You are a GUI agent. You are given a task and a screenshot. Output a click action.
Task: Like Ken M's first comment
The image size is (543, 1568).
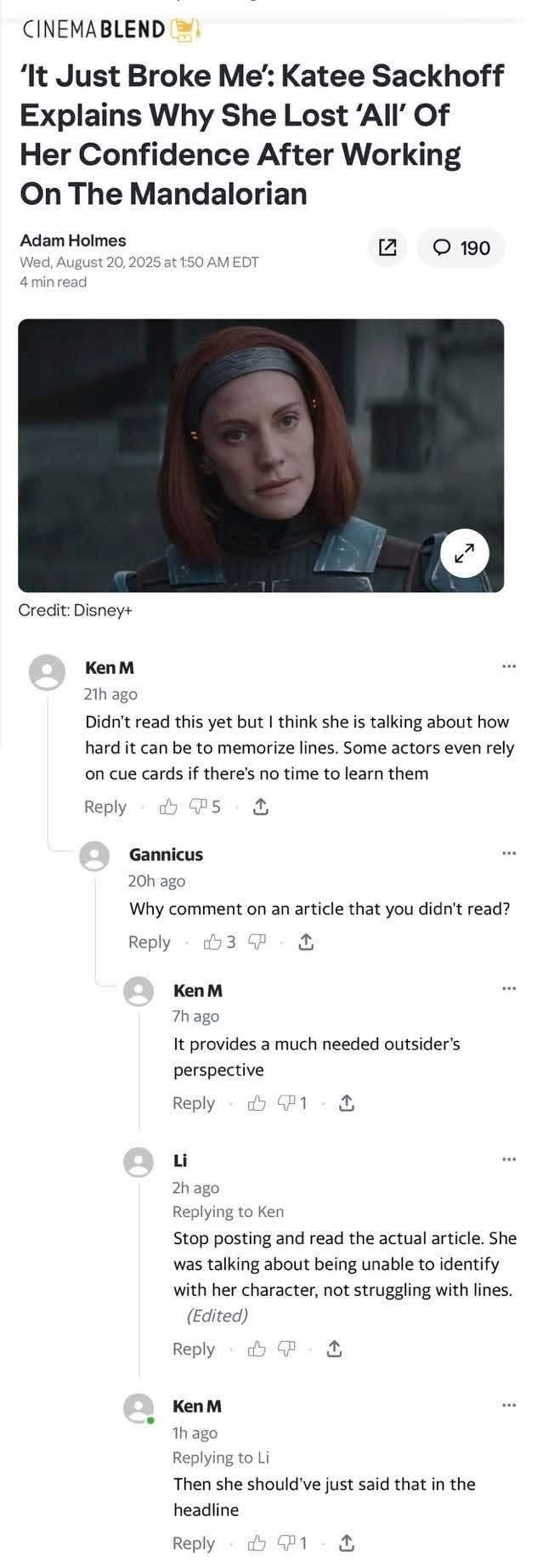click(168, 807)
